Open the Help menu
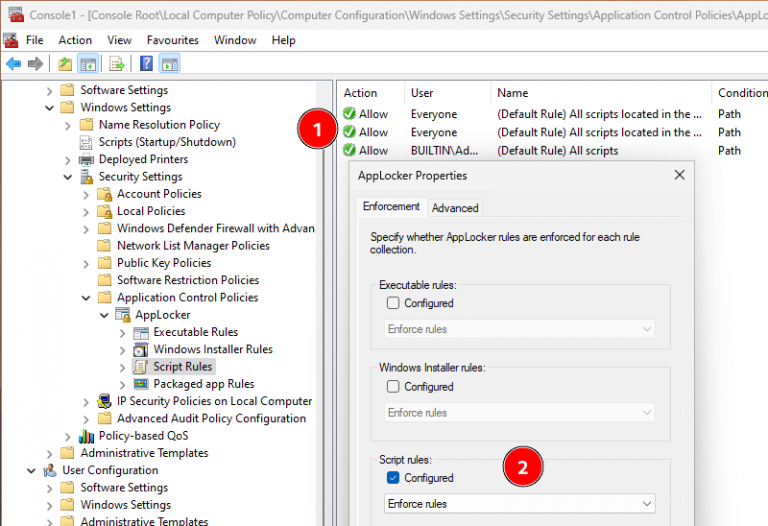The width and height of the screenshot is (768, 526). coord(284,40)
